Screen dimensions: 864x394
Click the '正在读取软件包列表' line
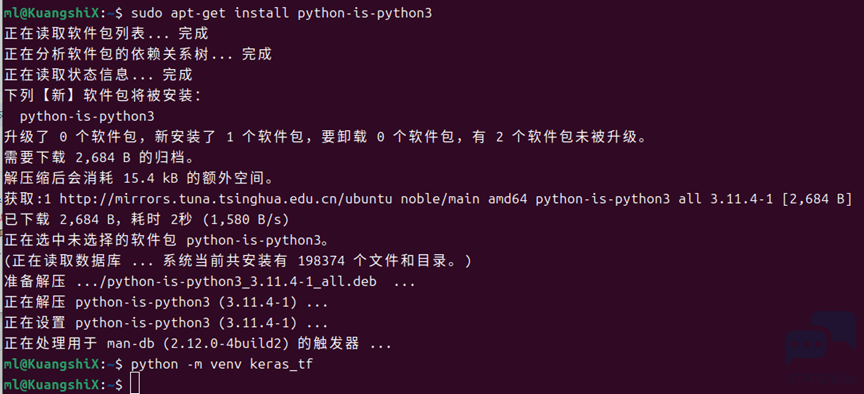point(106,34)
